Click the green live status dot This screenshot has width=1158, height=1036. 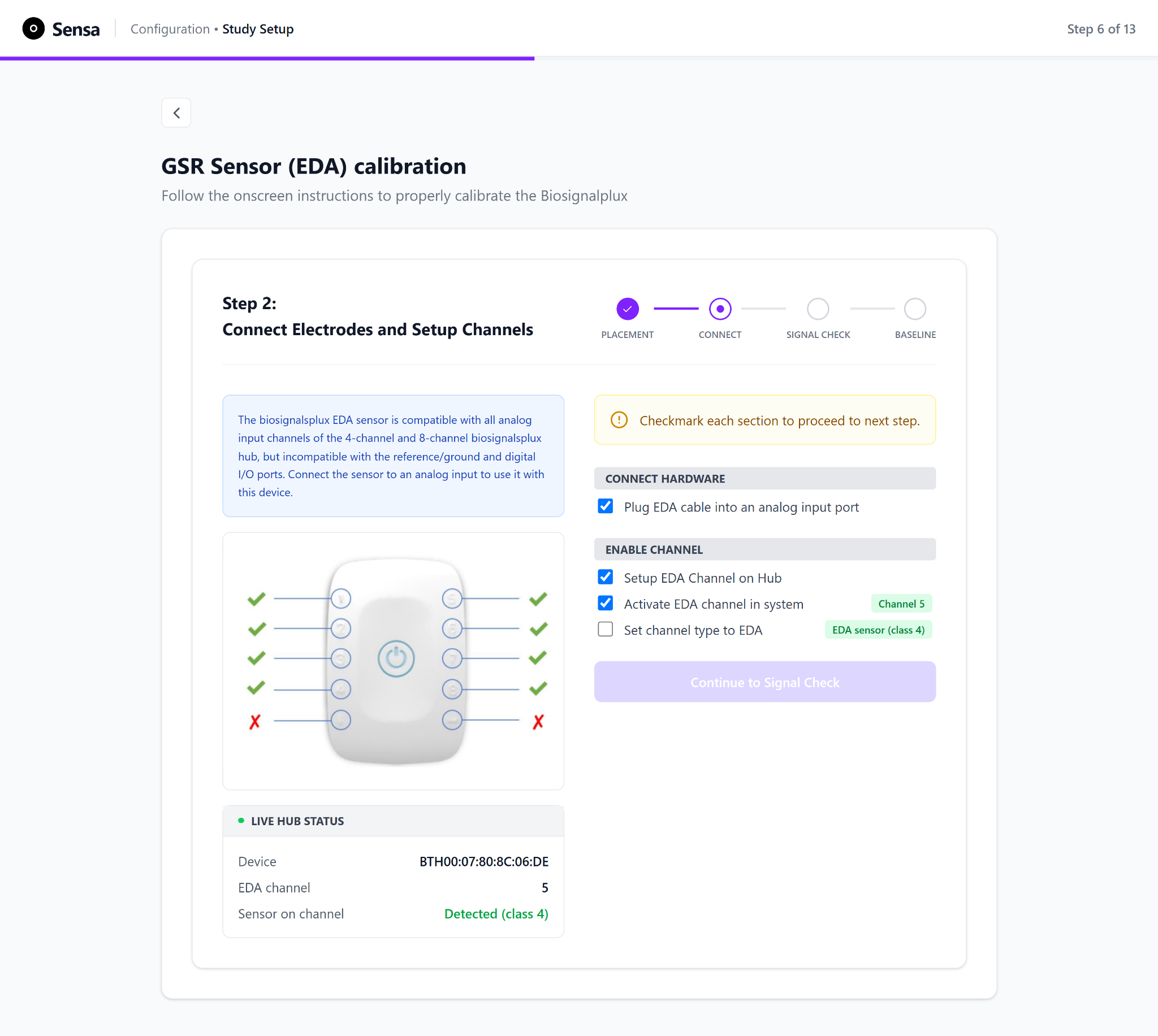click(x=241, y=821)
